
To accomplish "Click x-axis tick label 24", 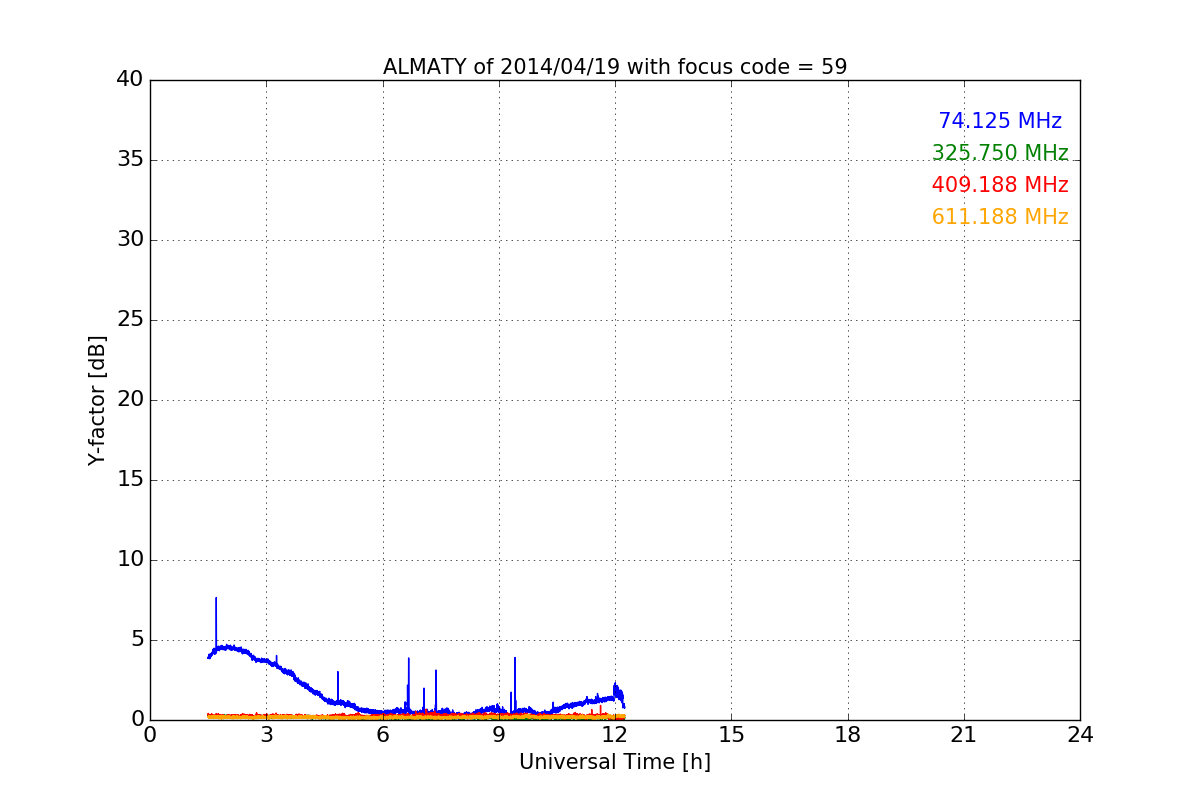I will pos(1080,735).
